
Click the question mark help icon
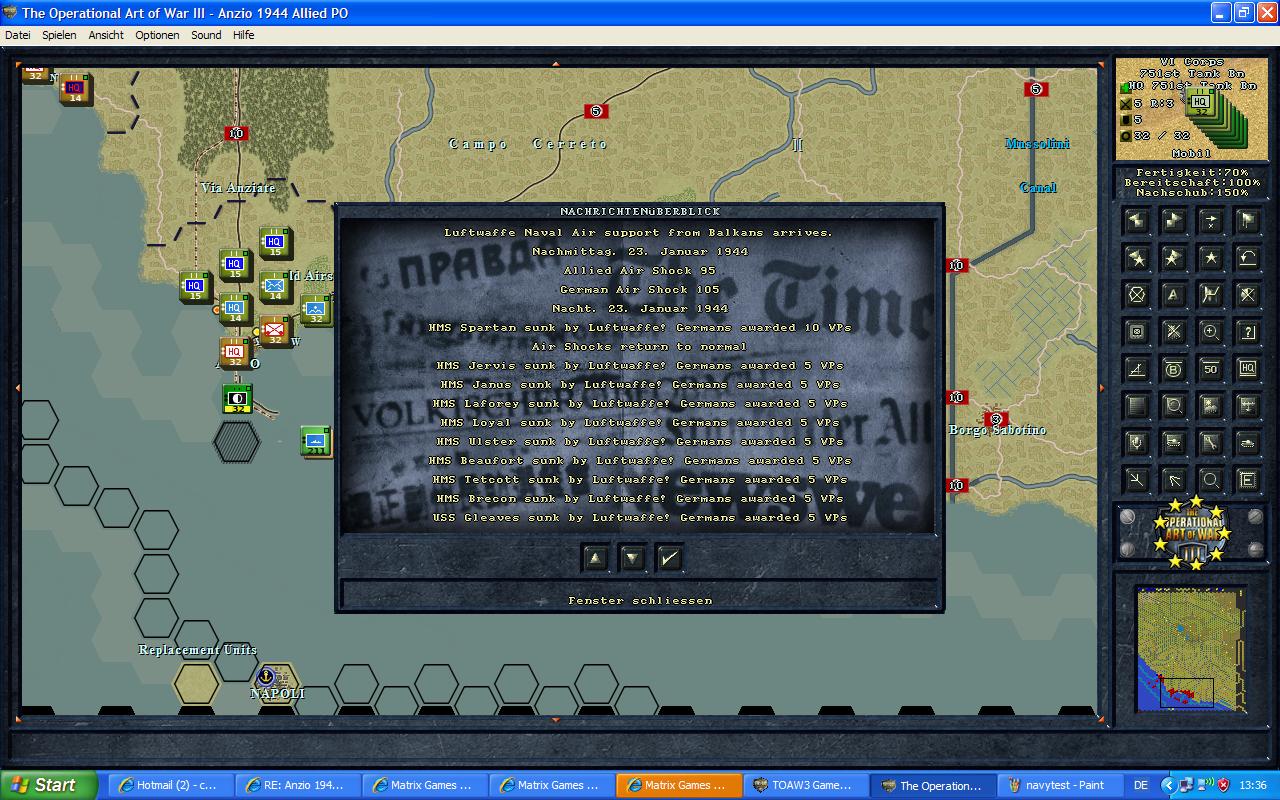[x=1247, y=332]
